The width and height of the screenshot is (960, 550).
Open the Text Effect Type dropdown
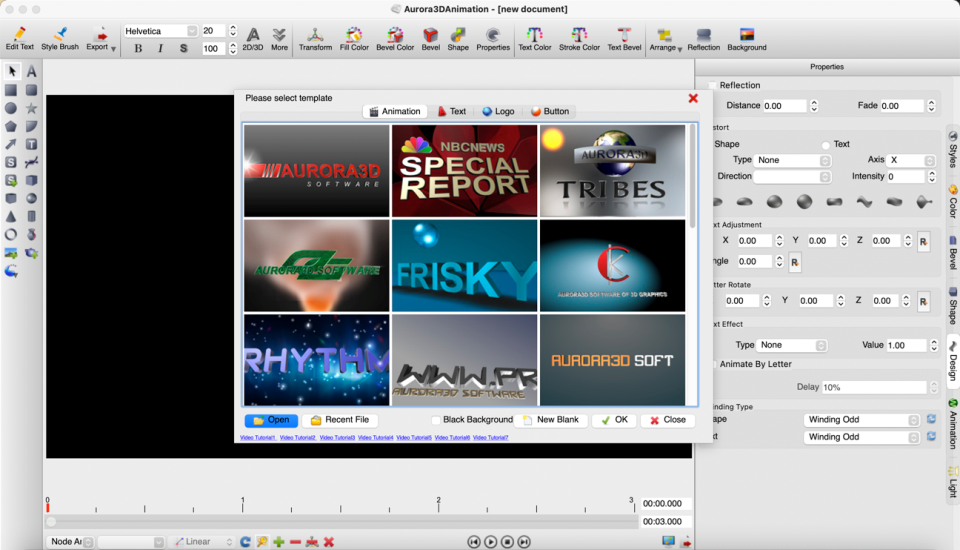pyautogui.click(x=792, y=345)
